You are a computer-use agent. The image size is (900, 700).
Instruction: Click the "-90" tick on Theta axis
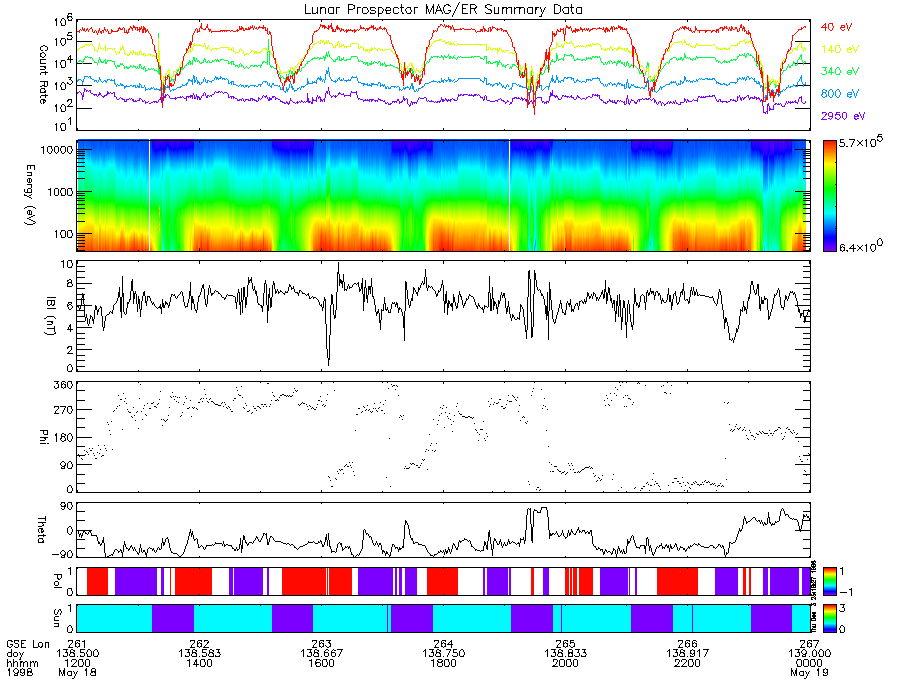tap(63, 554)
